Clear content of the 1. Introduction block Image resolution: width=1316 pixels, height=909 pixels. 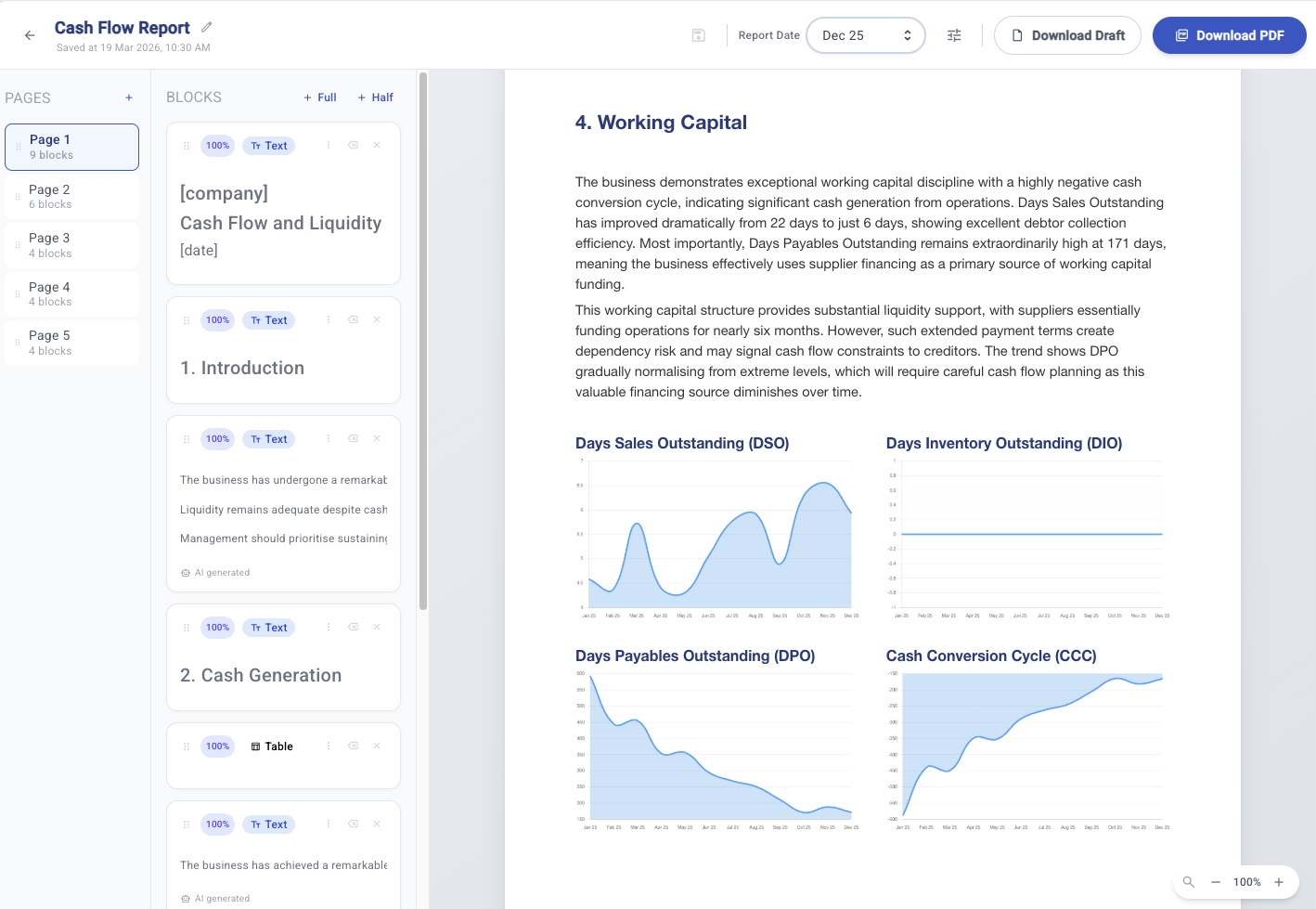pyautogui.click(x=354, y=319)
